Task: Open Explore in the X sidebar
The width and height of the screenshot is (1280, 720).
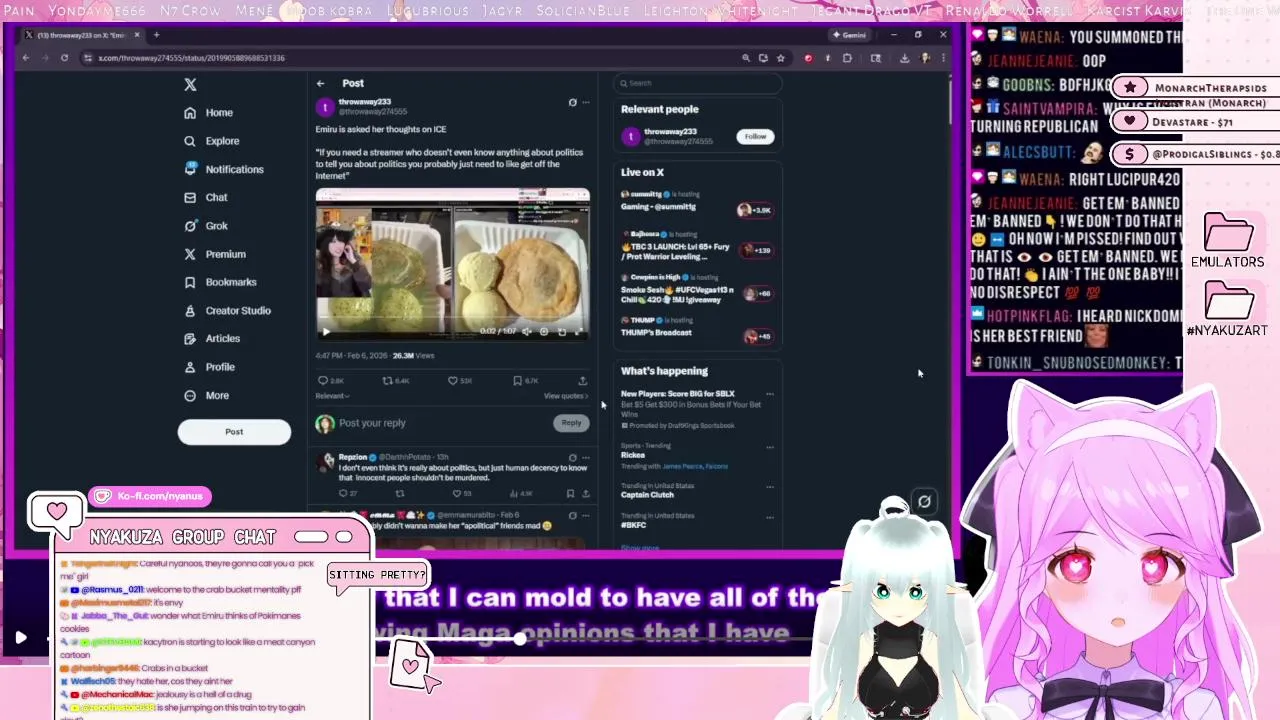Action: coord(211,141)
